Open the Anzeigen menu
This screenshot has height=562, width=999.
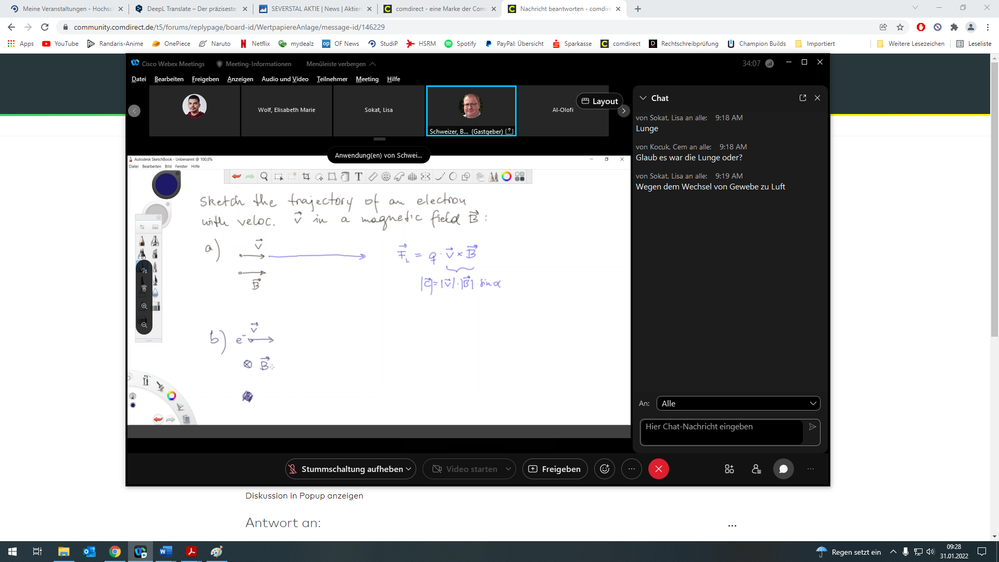240,79
